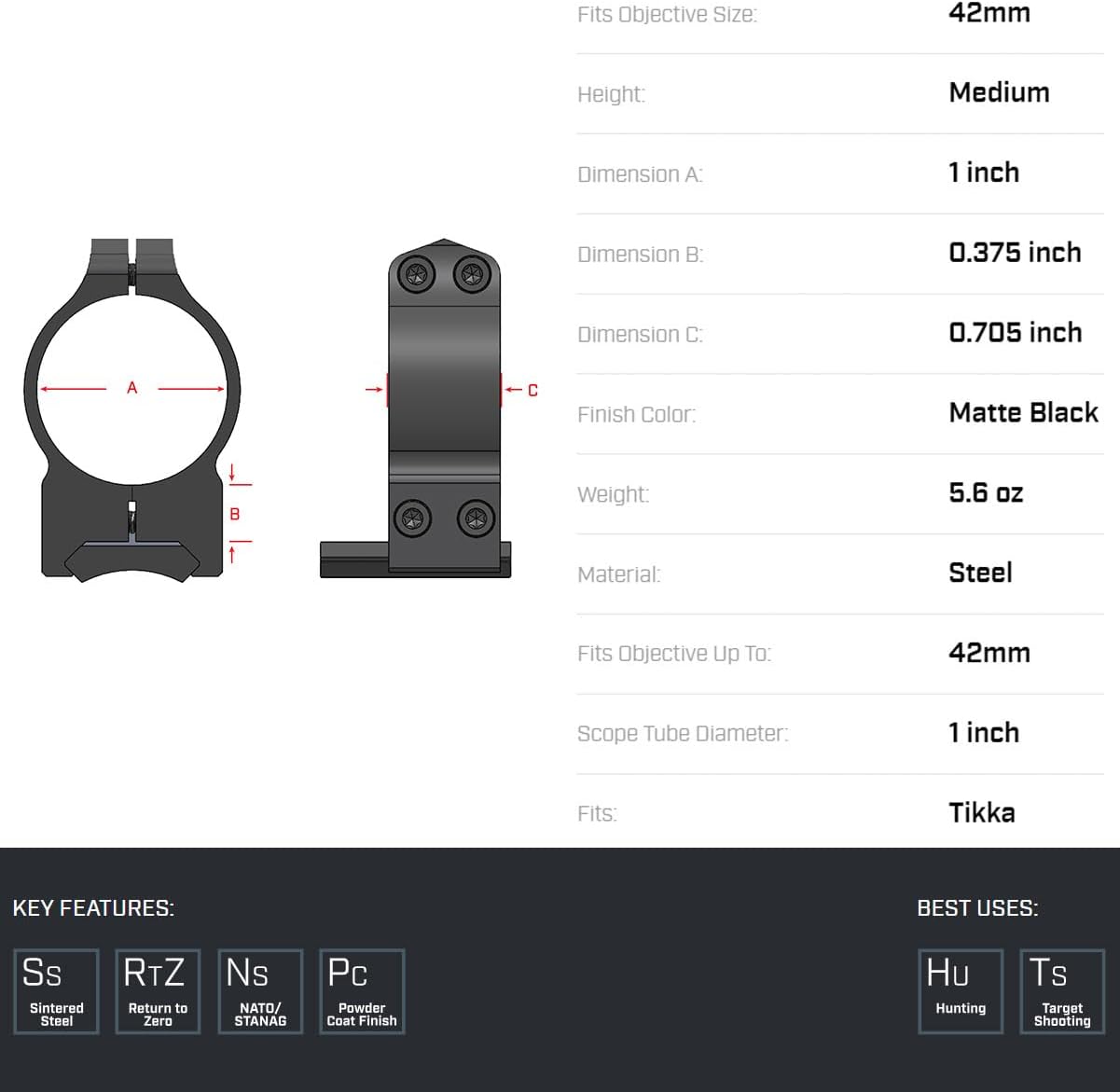The width and height of the screenshot is (1120, 1092).
Task: Click the Dimension B value 0.375 inch
Action: coord(1015,253)
